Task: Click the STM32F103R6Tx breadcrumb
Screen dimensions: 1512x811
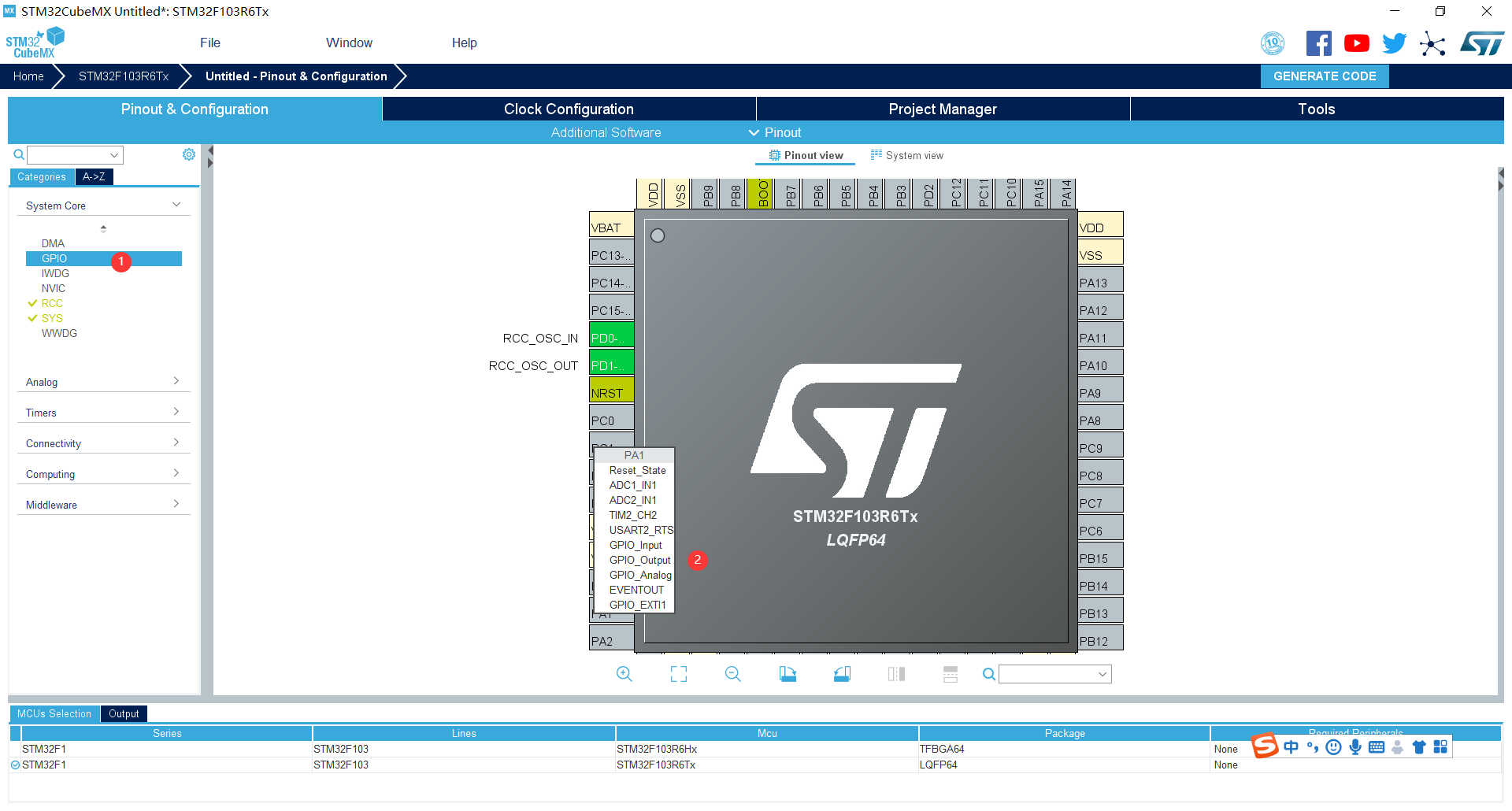Action: (124, 76)
